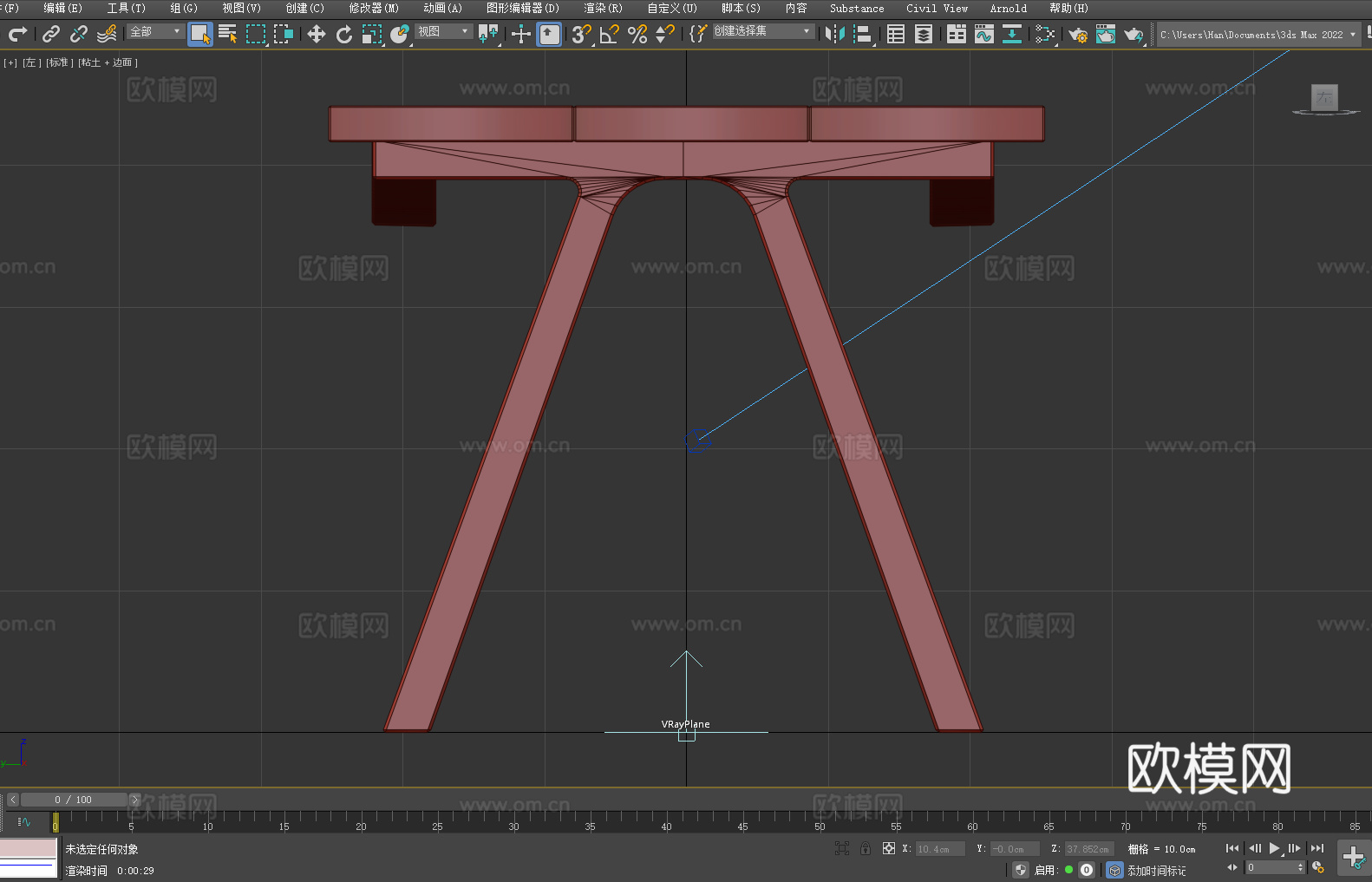Activate the Select and Move tool
Screen dimensions: 1372x882
coord(317,34)
